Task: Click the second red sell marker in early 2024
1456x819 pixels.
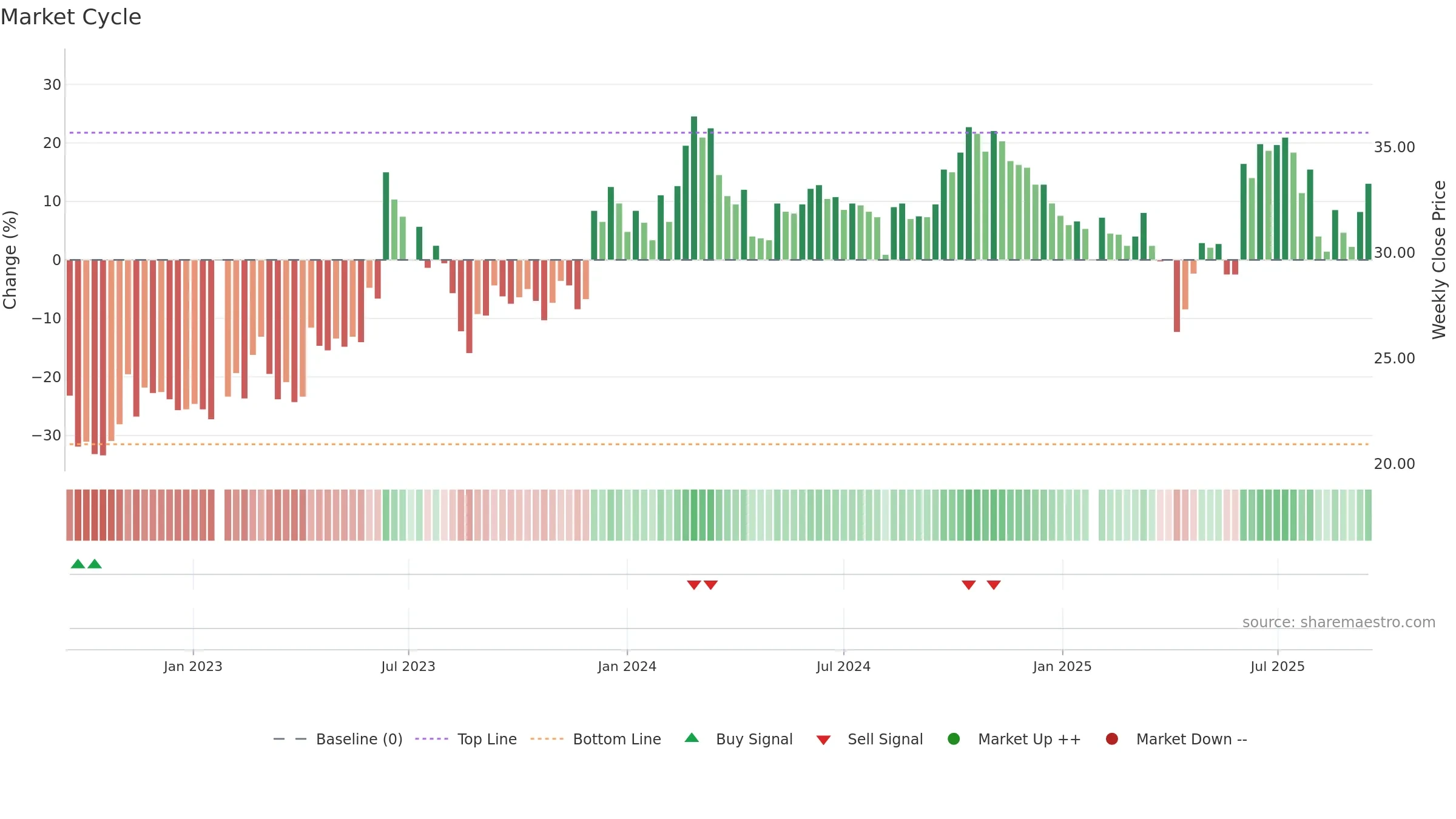Action: coord(711,585)
